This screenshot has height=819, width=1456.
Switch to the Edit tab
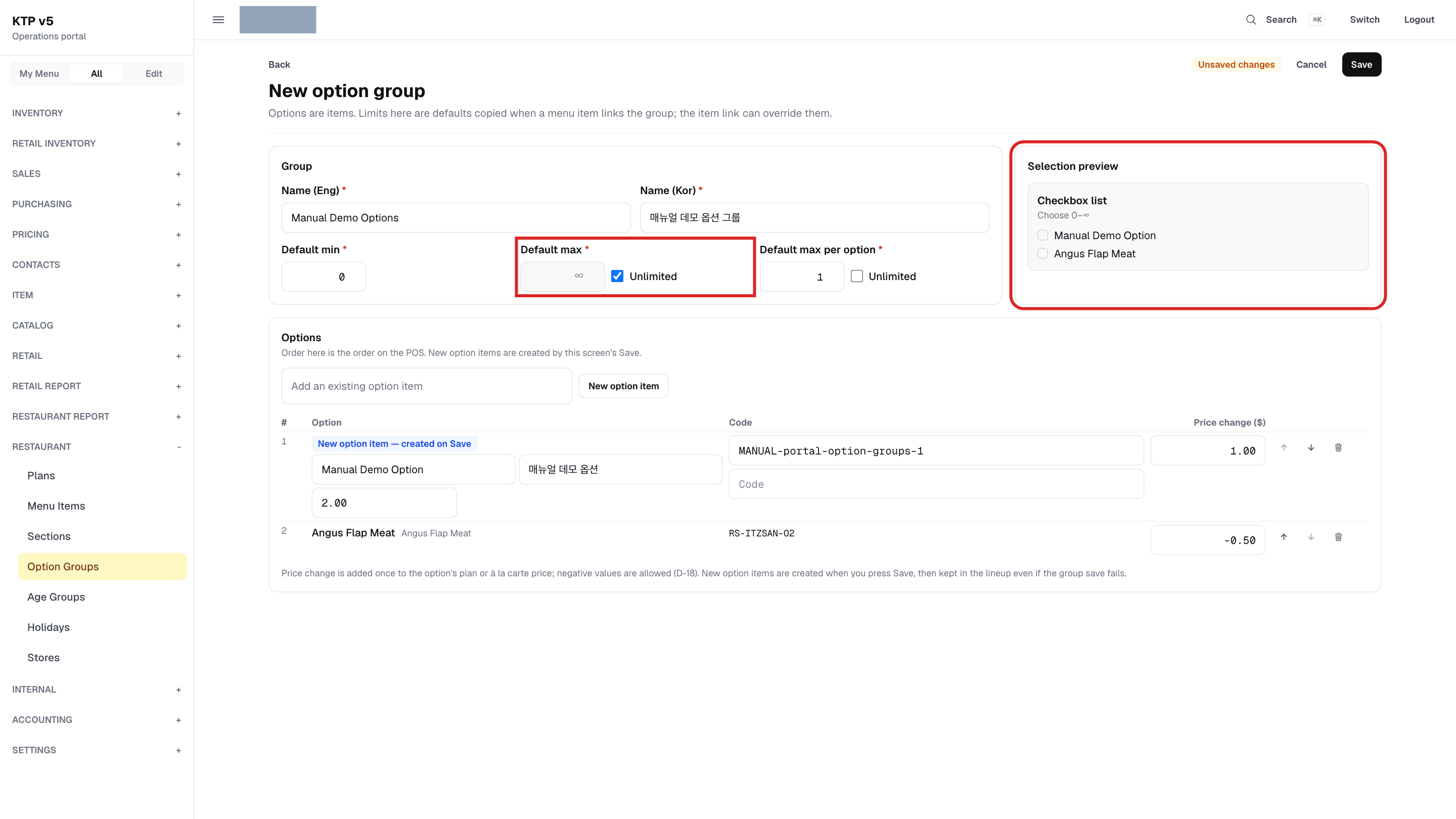(154, 73)
